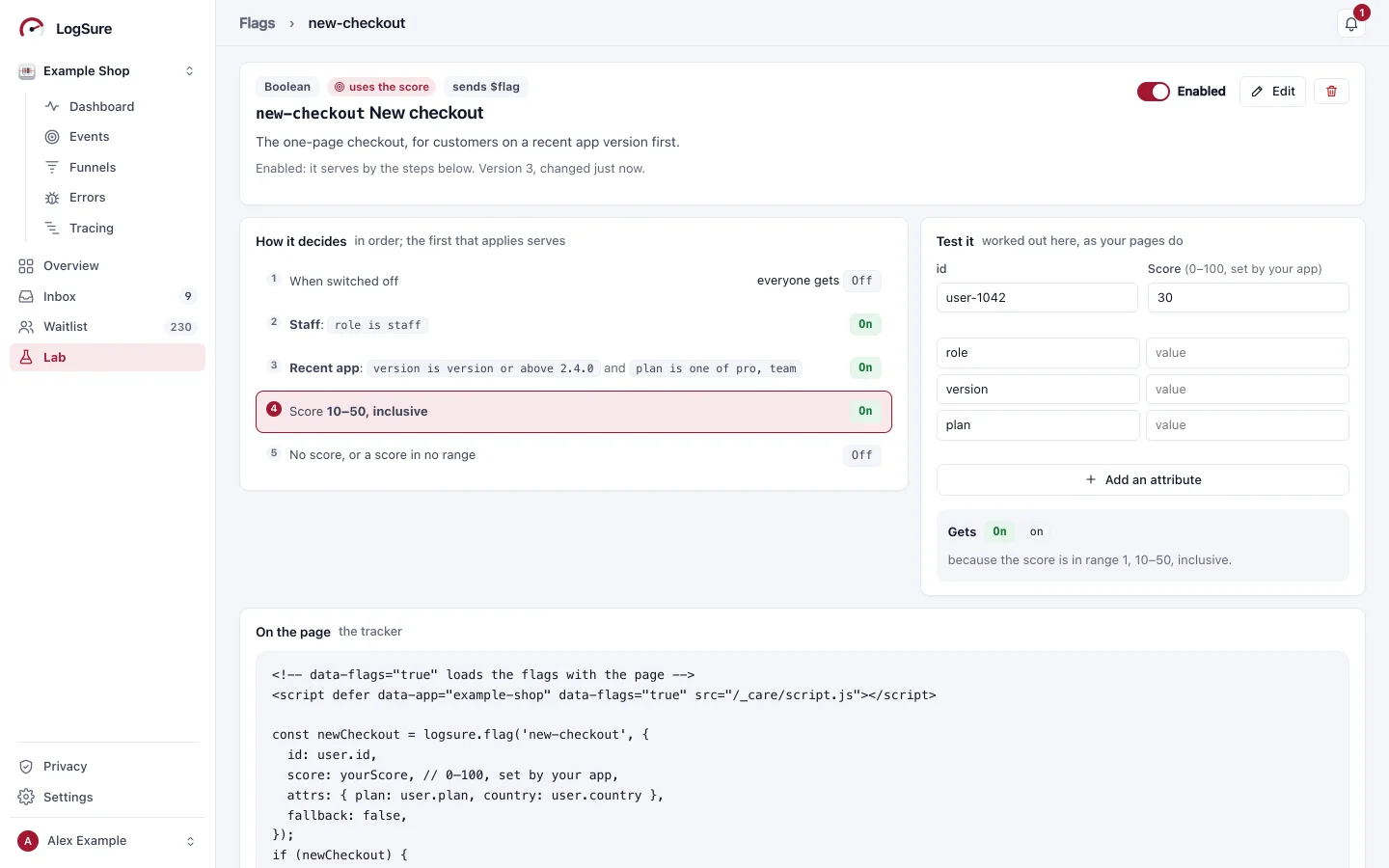Click the value field next to plan
The width and height of the screenshot is (1389, 868).
tap(1247, 425)
